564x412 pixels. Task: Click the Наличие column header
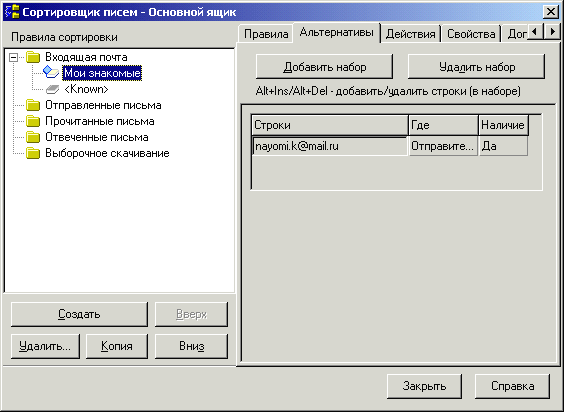[x=503, y=125]
